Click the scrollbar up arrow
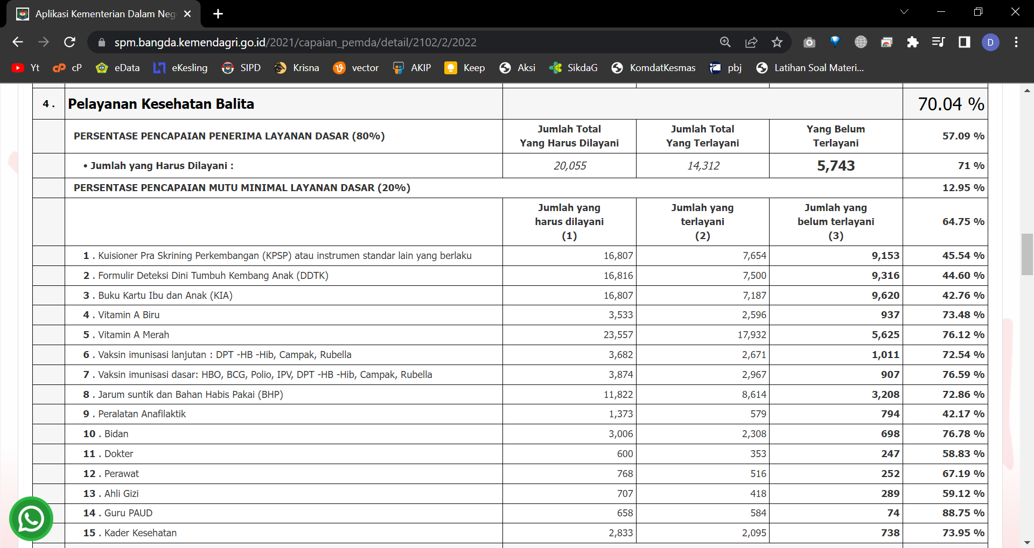The width and height of the screenshot is (1034, 548). point(1027,89)
